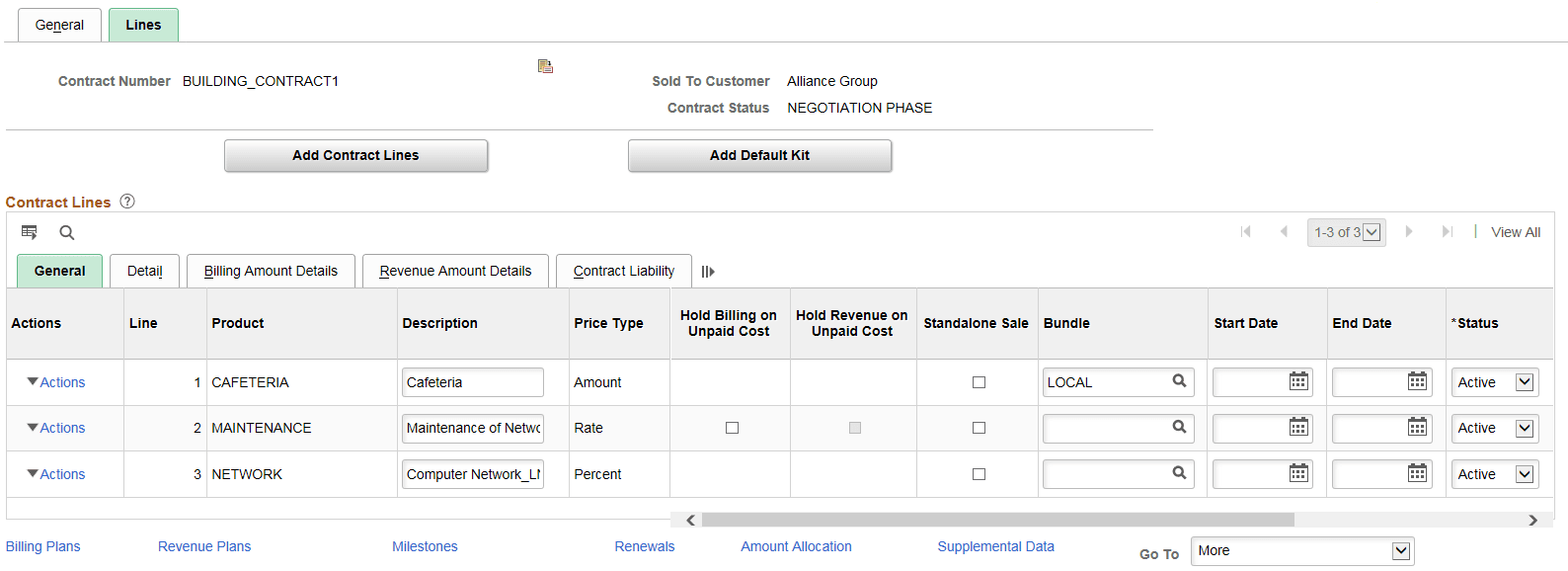The width and height of the screenshot is (1568, 571).
Task: Click the grid search magnifier icon
Action: (x=67, y=232)
